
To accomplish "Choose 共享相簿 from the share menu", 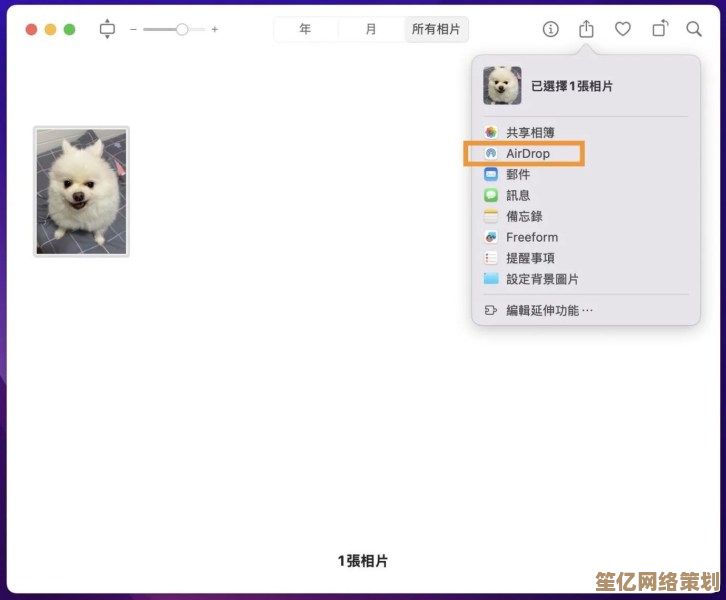I will (x=530, y=132).
